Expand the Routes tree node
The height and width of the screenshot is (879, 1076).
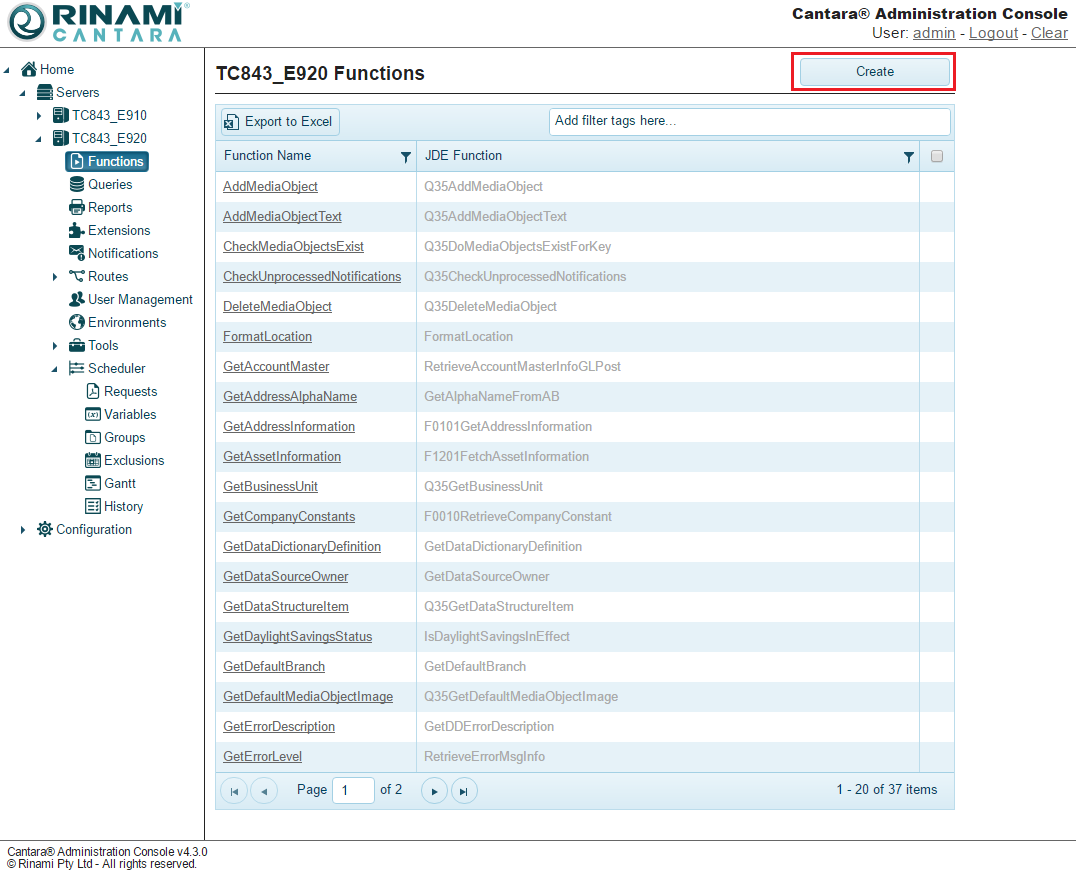[x=55, y=277]
